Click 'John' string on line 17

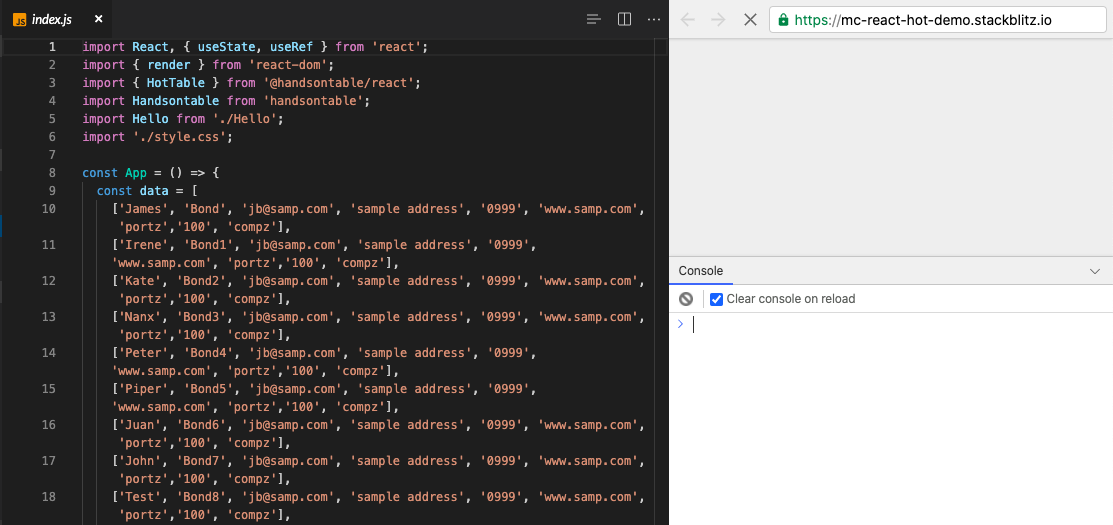(x=140, y=461)
